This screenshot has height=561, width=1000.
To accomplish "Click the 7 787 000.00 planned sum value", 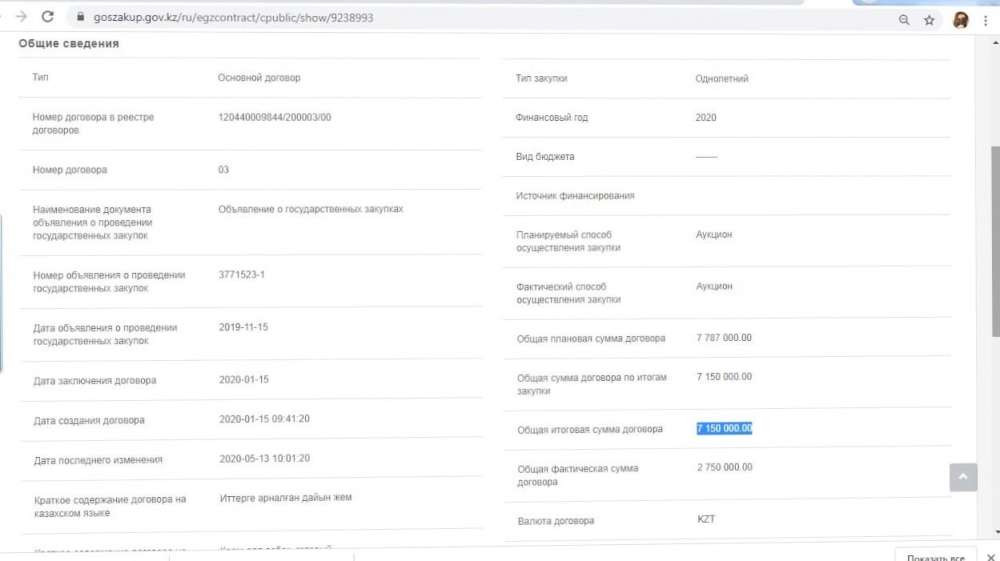I will pos(724,338).
